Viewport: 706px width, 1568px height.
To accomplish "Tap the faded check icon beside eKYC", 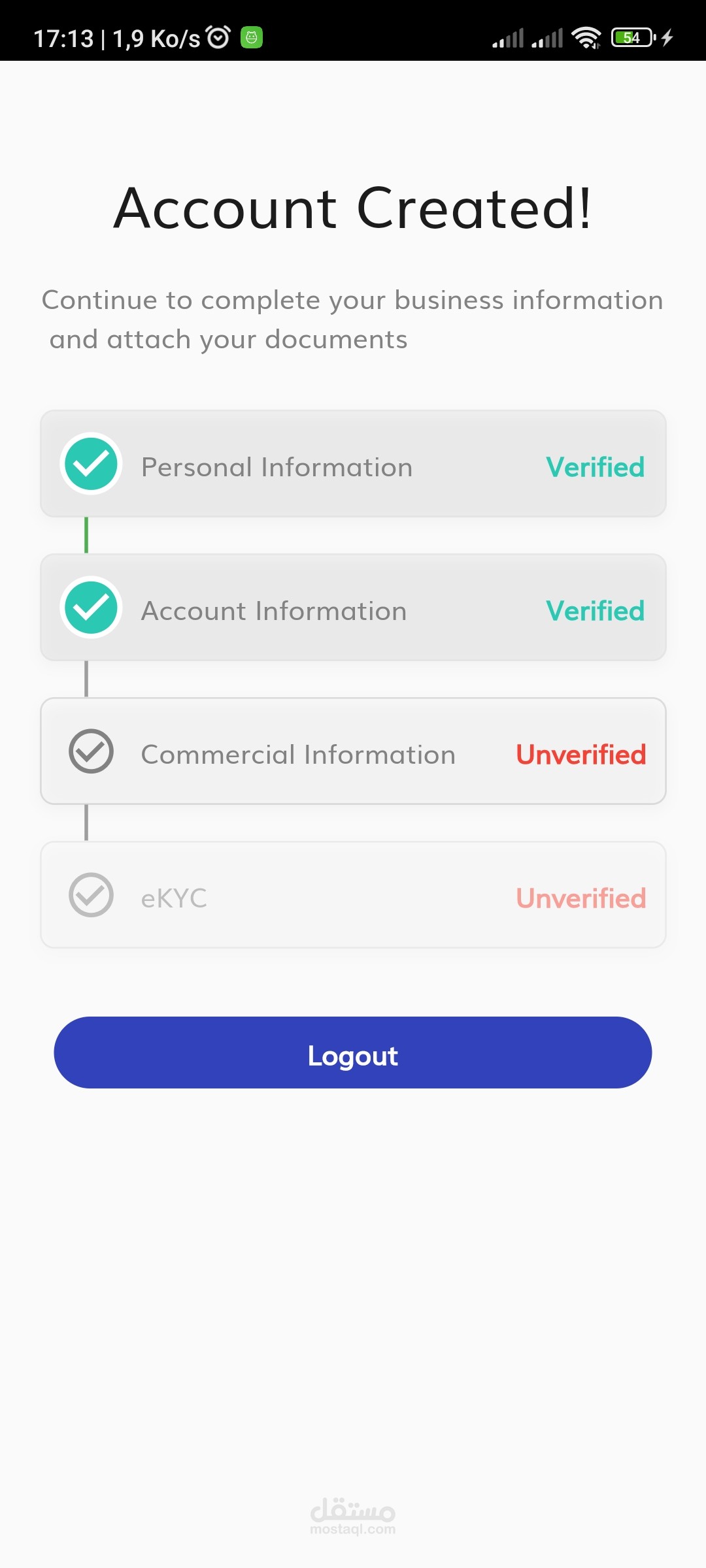I will tap(91, 895).
